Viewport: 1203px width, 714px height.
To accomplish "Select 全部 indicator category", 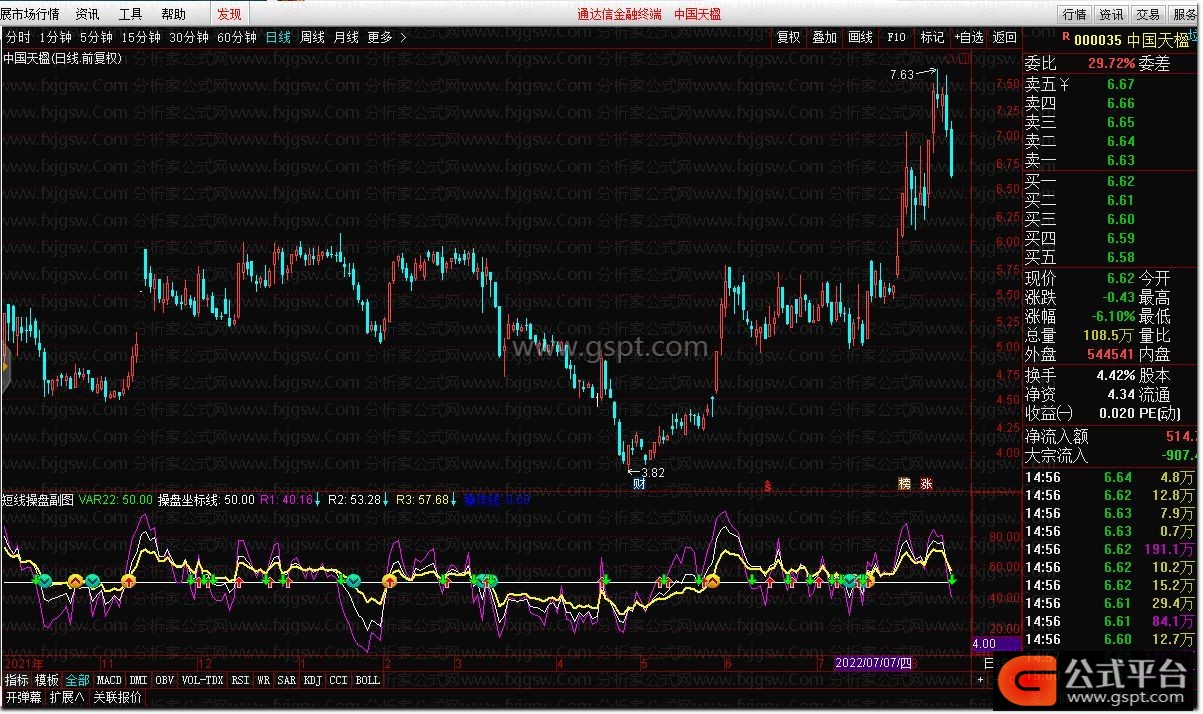I will [78, 680].
